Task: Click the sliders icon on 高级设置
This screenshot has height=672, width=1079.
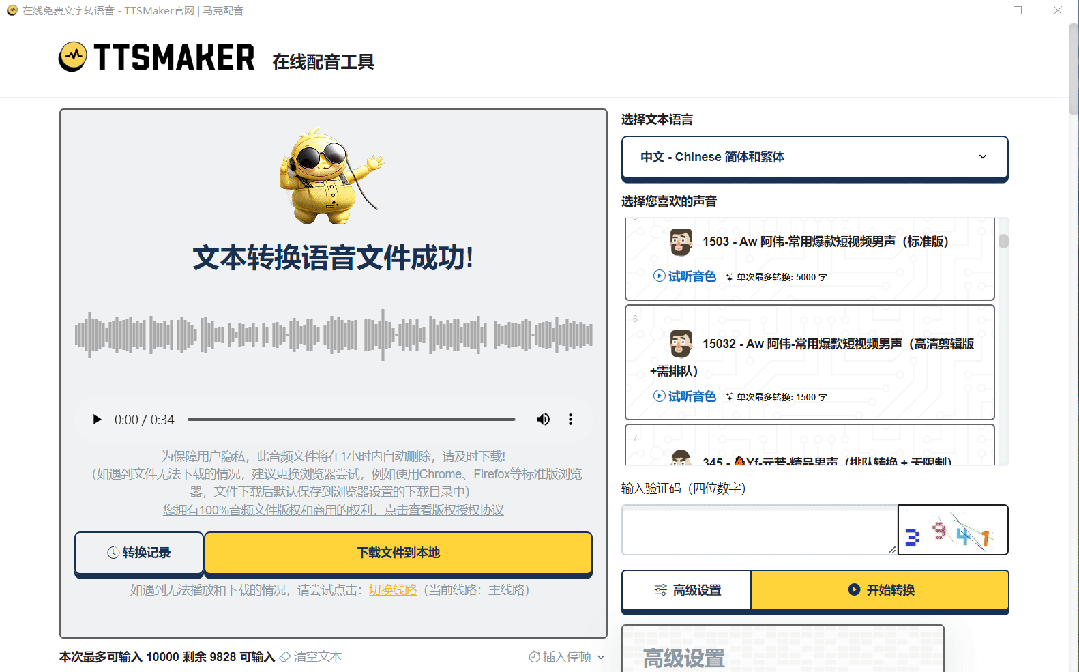Action: click(x=661, y=590)
